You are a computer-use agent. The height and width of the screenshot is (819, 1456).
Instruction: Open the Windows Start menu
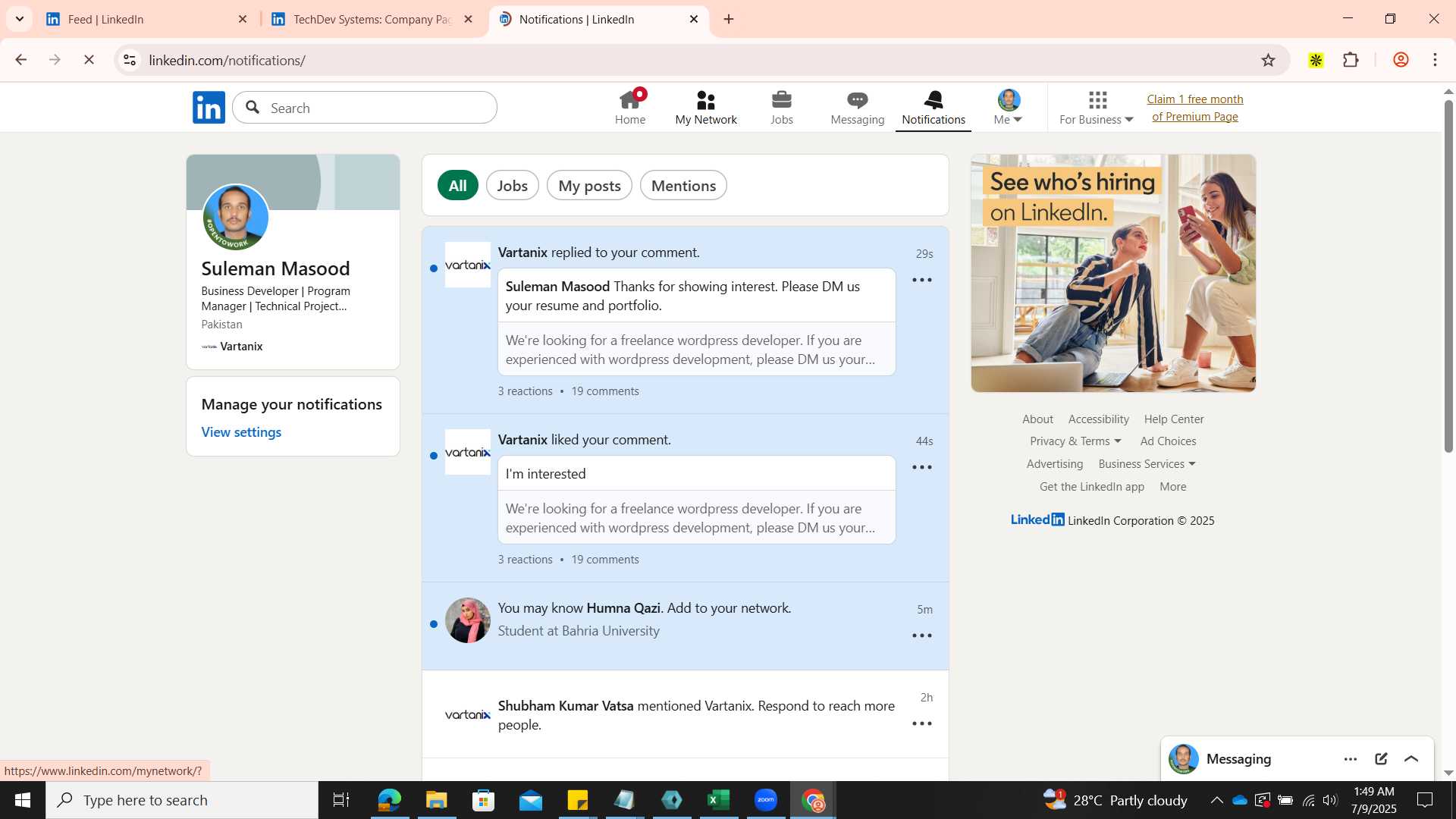pos(23,800)
